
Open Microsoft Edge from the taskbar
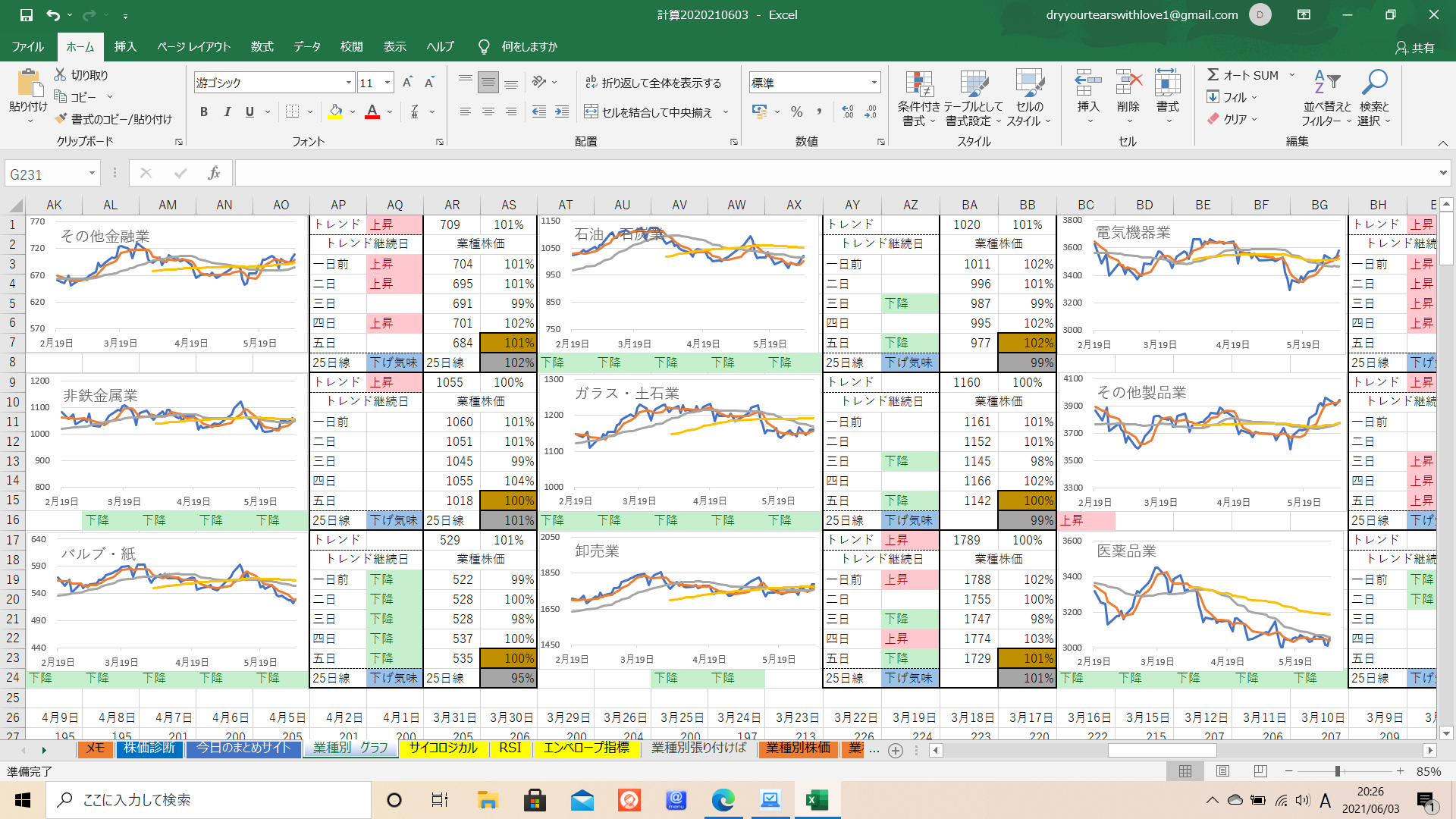pyautogui.click(x=723, y=799)
